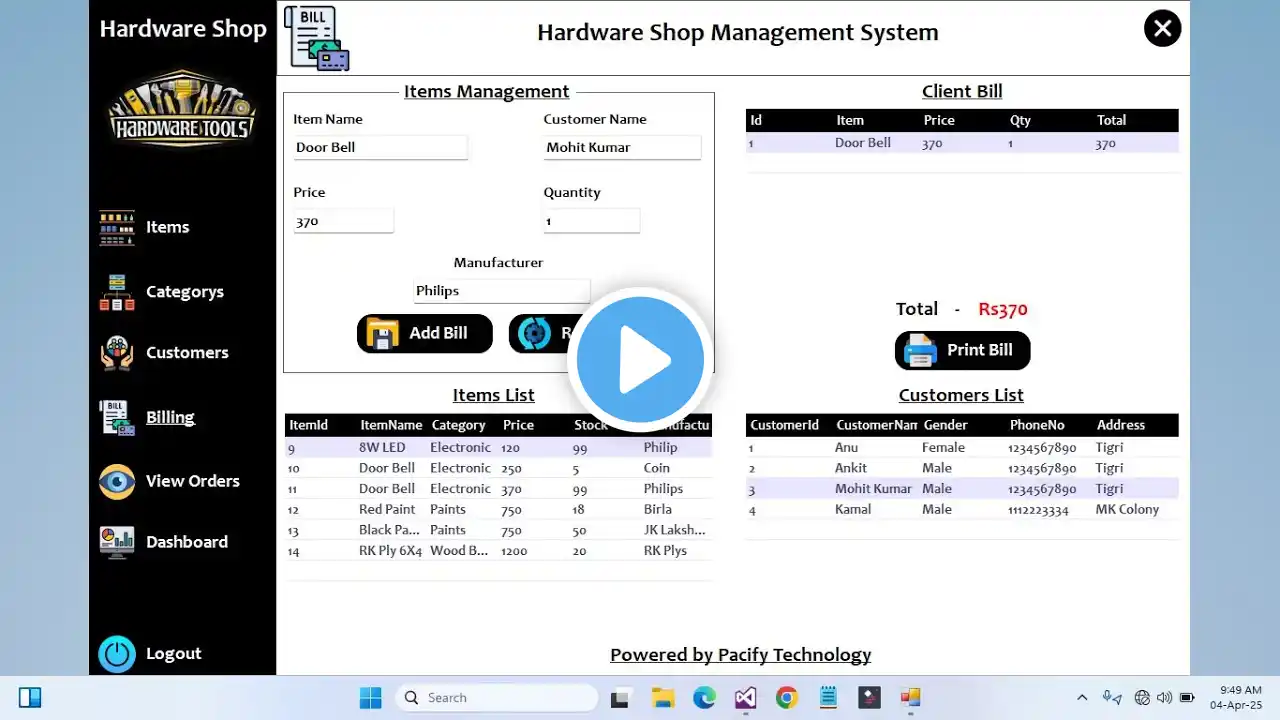Open the View Orders page

tap(193, 481)
